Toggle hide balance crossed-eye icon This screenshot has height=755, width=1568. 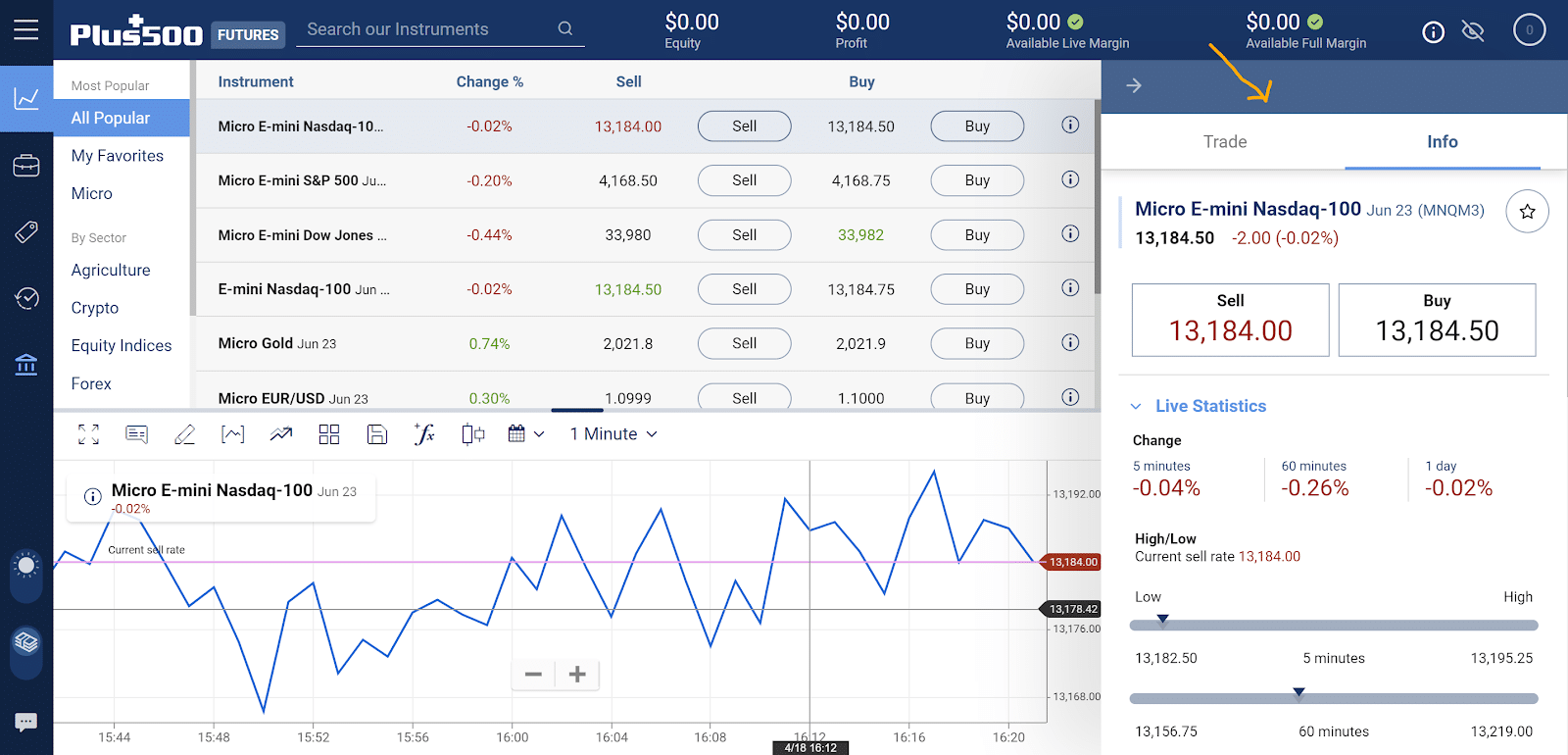1473,32
